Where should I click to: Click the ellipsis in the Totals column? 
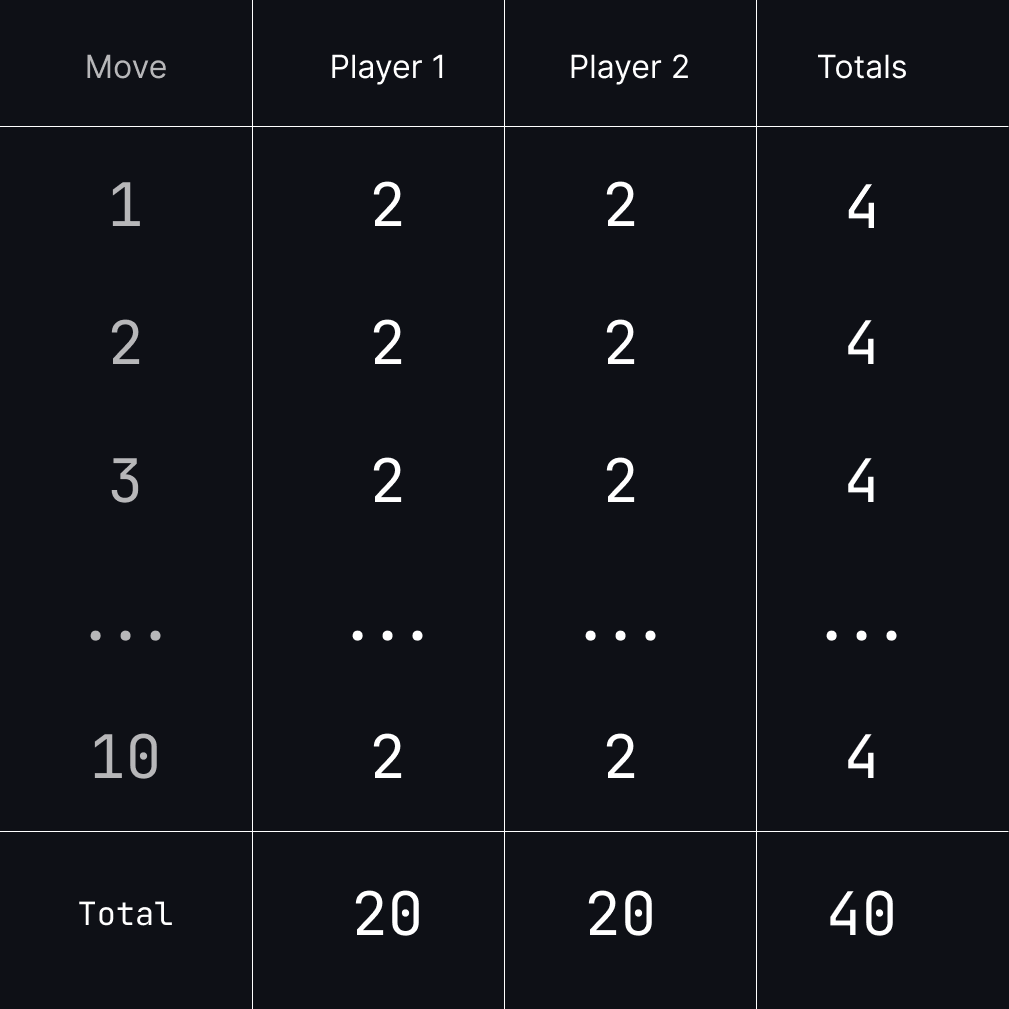(x=862, y=635)
